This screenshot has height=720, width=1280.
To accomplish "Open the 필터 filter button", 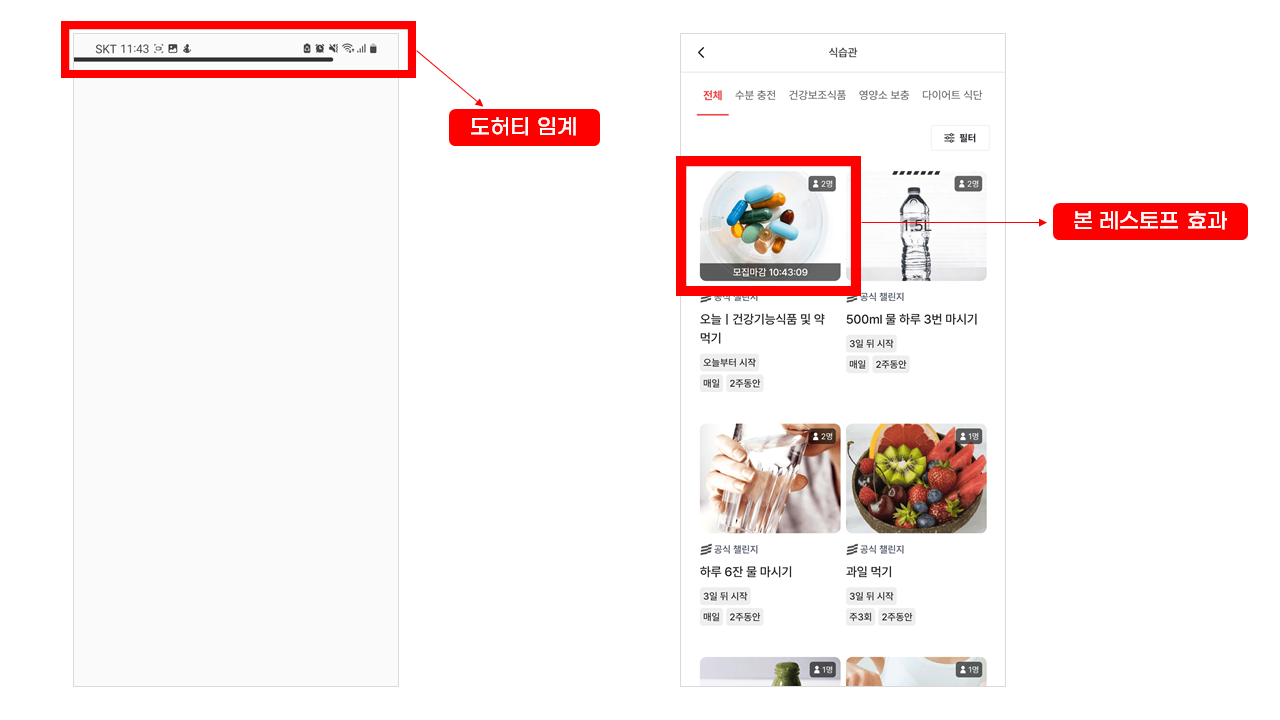I will tap(960, 138).
